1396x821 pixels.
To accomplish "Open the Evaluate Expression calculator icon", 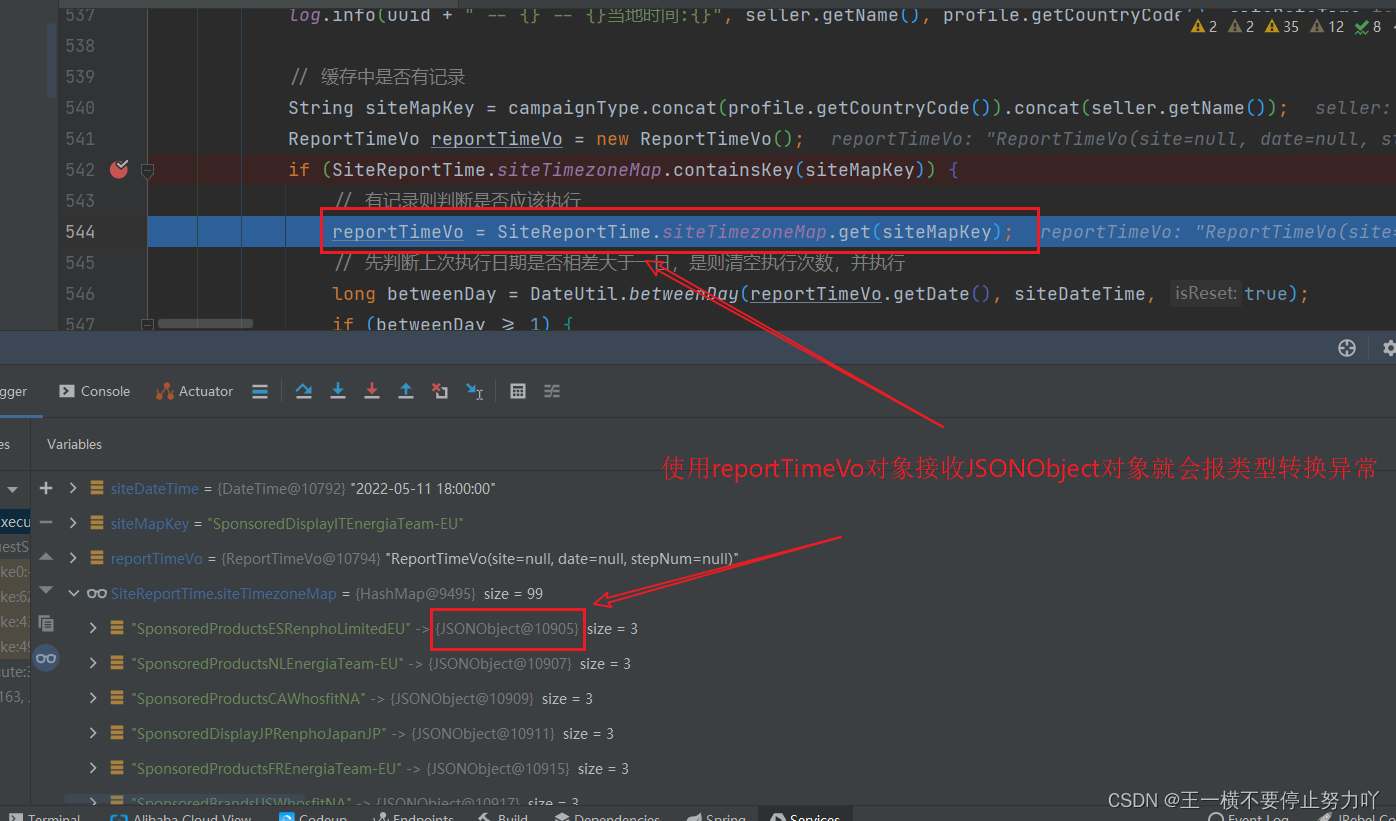I will coord(518,391).
